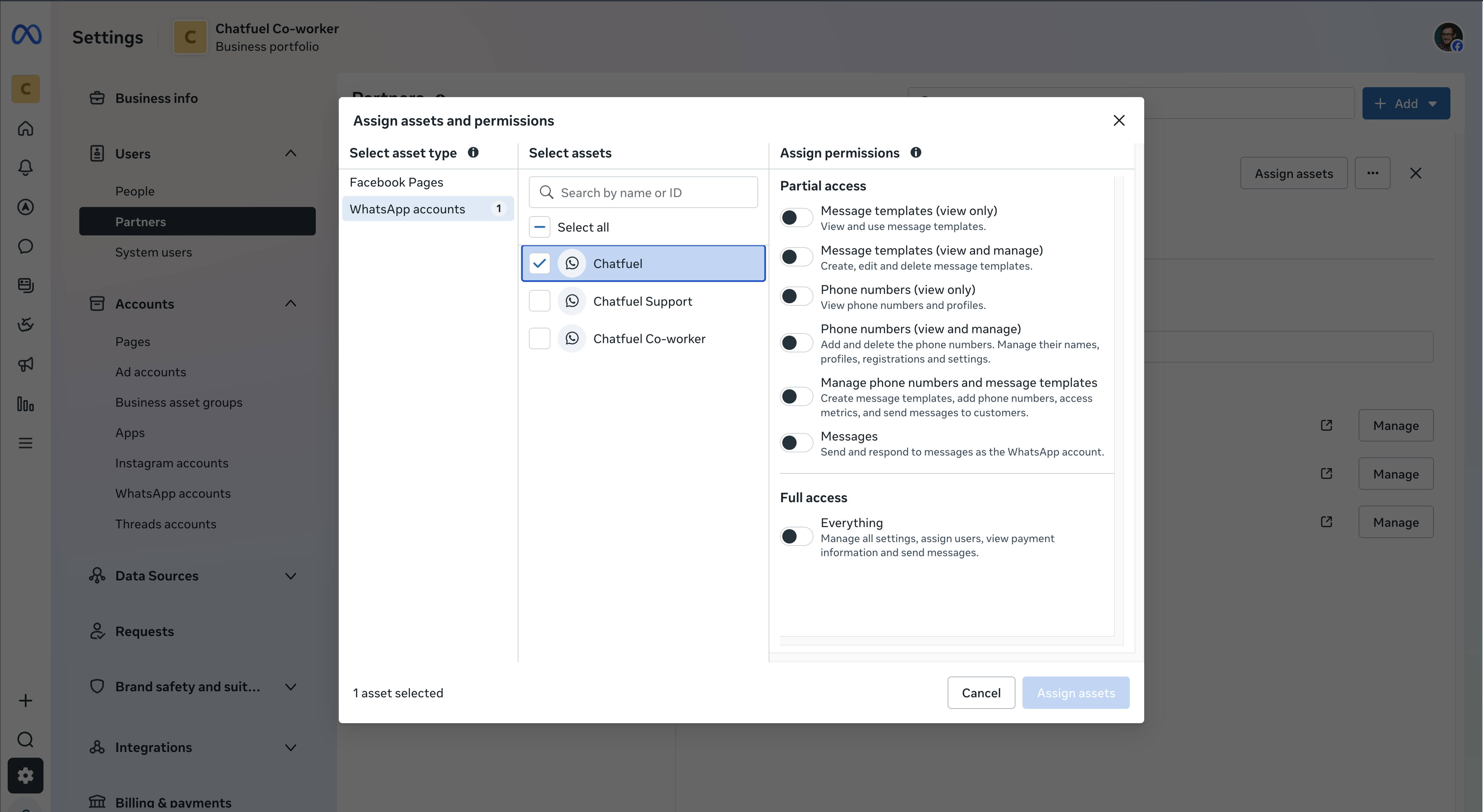Open the Add dropdown button
The image size is (1483, 812).
[1406, 103]
